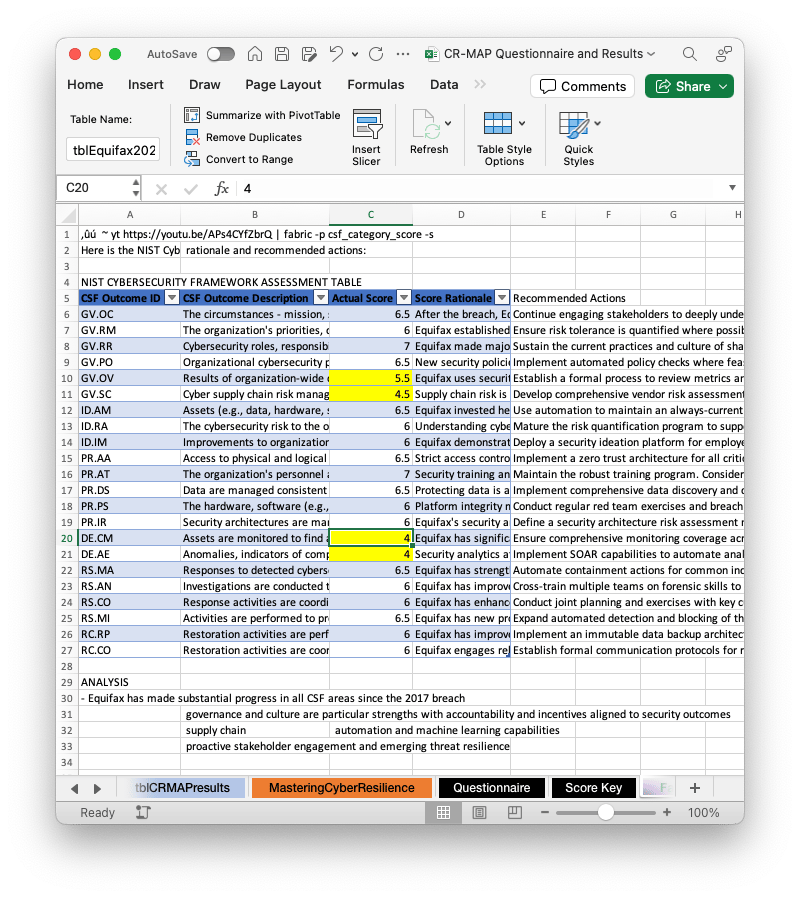Click the Table Name input field
800x898 pixels.
113,150
